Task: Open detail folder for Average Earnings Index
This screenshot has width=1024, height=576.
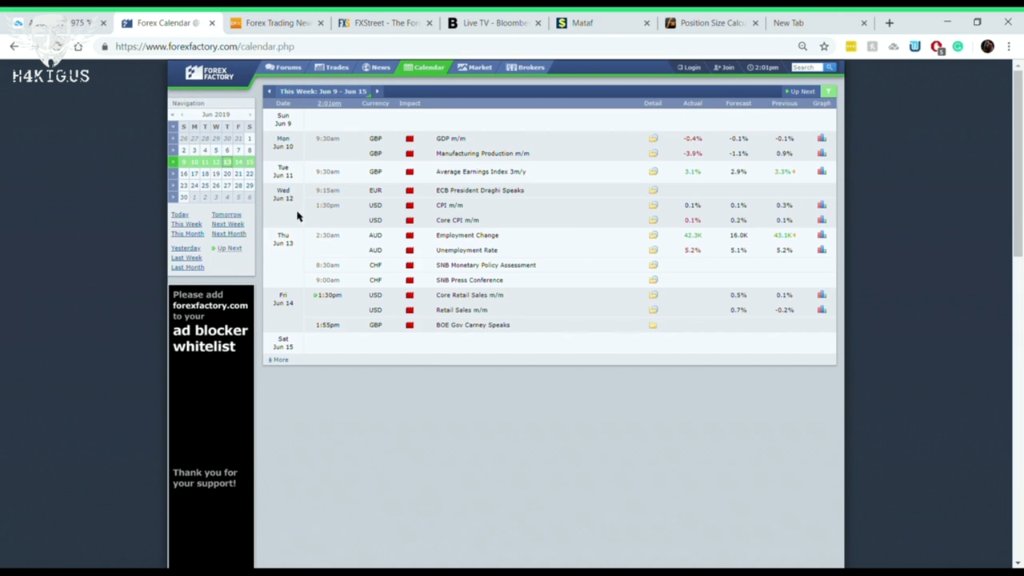Action: (653, 172)
